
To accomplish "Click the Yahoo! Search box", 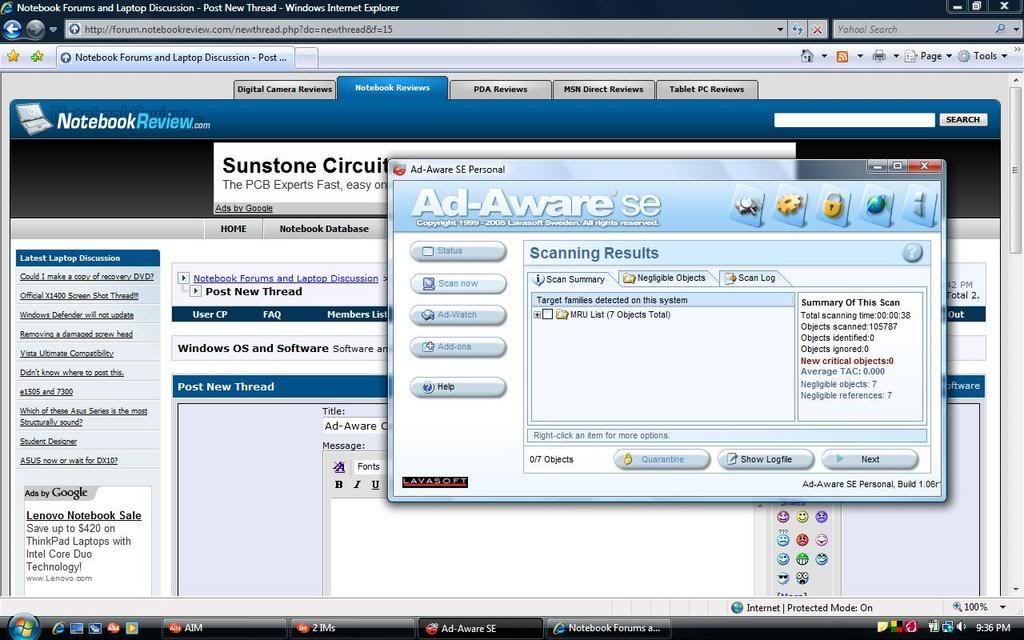I will (x=913, y=29).
